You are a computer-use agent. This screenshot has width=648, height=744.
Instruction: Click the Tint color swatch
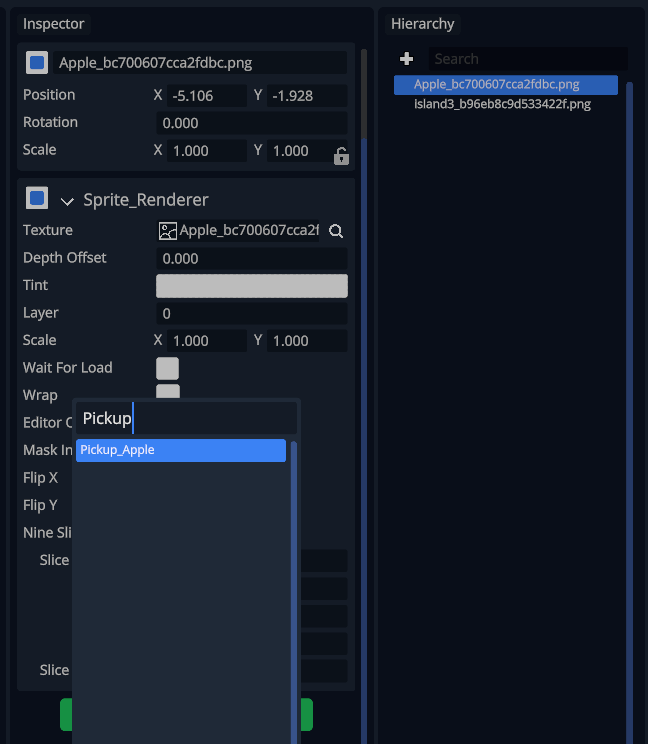[x=252, y=286]
